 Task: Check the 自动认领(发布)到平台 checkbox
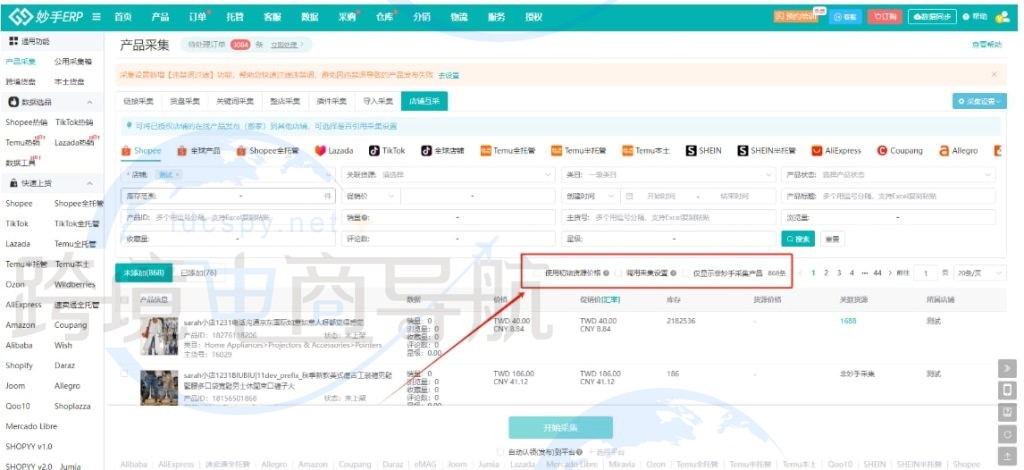click(500, 451)
